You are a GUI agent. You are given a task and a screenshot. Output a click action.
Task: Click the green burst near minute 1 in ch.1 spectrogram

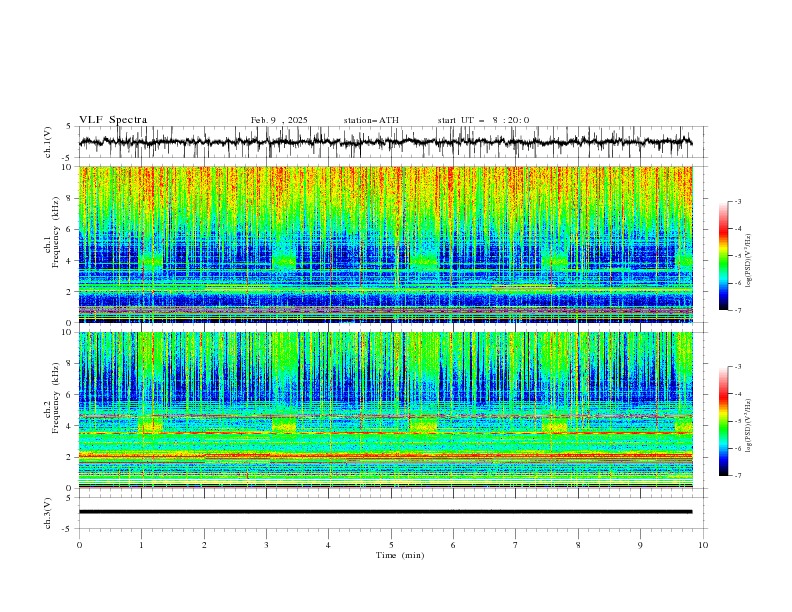click(x=151, y=261)
